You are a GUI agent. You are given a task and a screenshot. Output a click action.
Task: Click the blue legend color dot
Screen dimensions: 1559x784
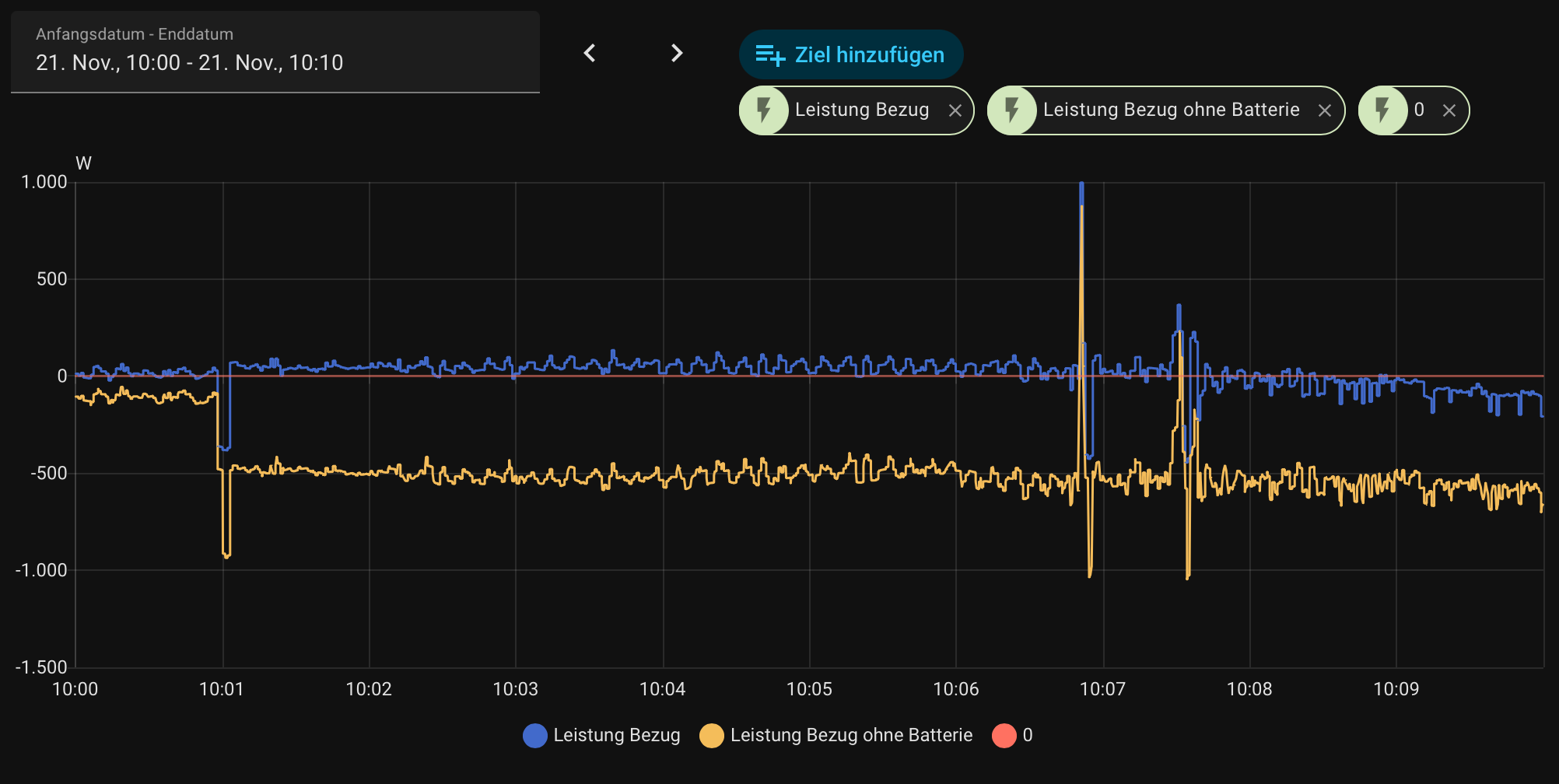tap(535, 735)
